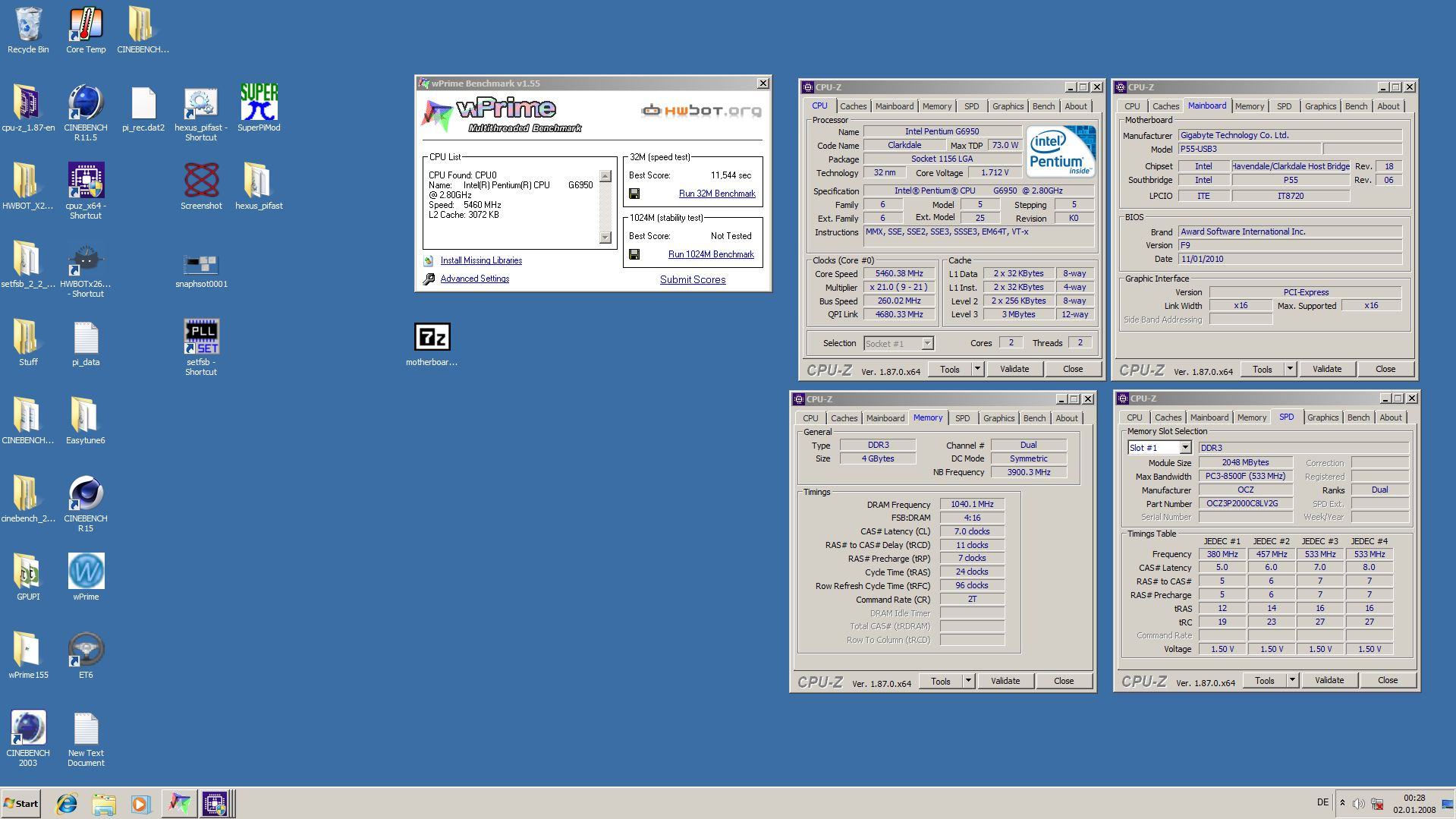This screenshot has height=819, width=1456.
Task: Run the 32M Benchmark link
Action: 717,194
